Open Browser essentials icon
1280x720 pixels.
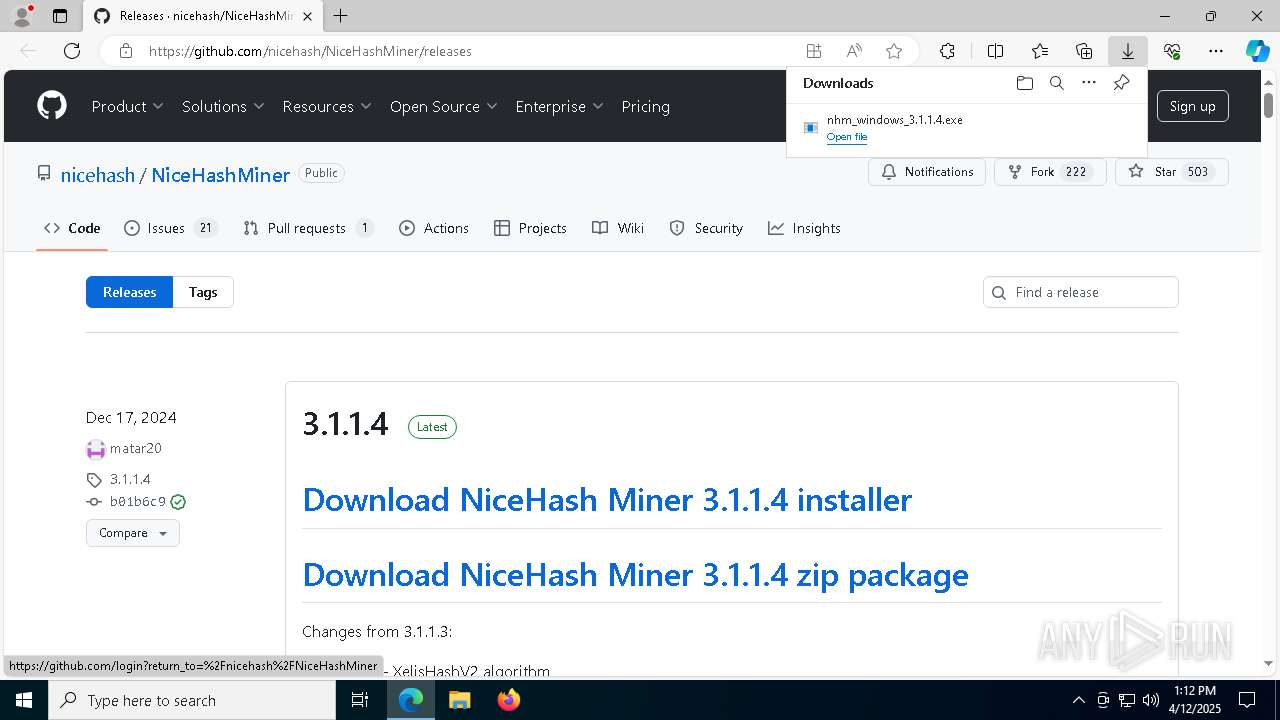coord(1172,51)
